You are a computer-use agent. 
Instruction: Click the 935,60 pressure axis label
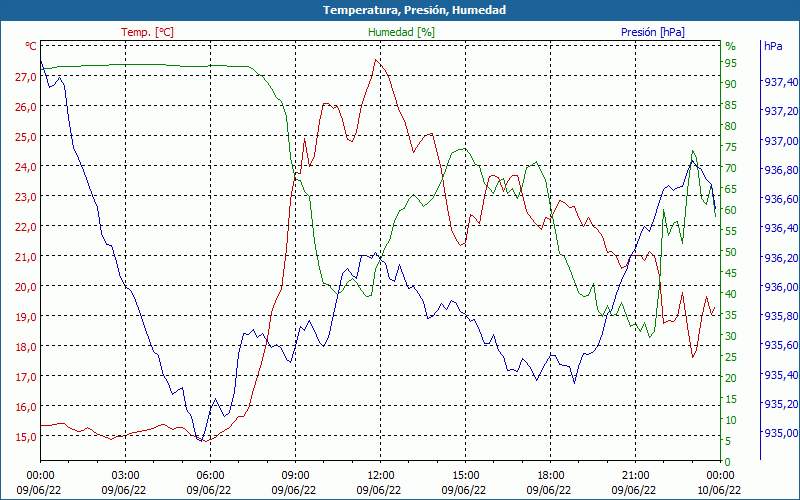click(780, 345)
